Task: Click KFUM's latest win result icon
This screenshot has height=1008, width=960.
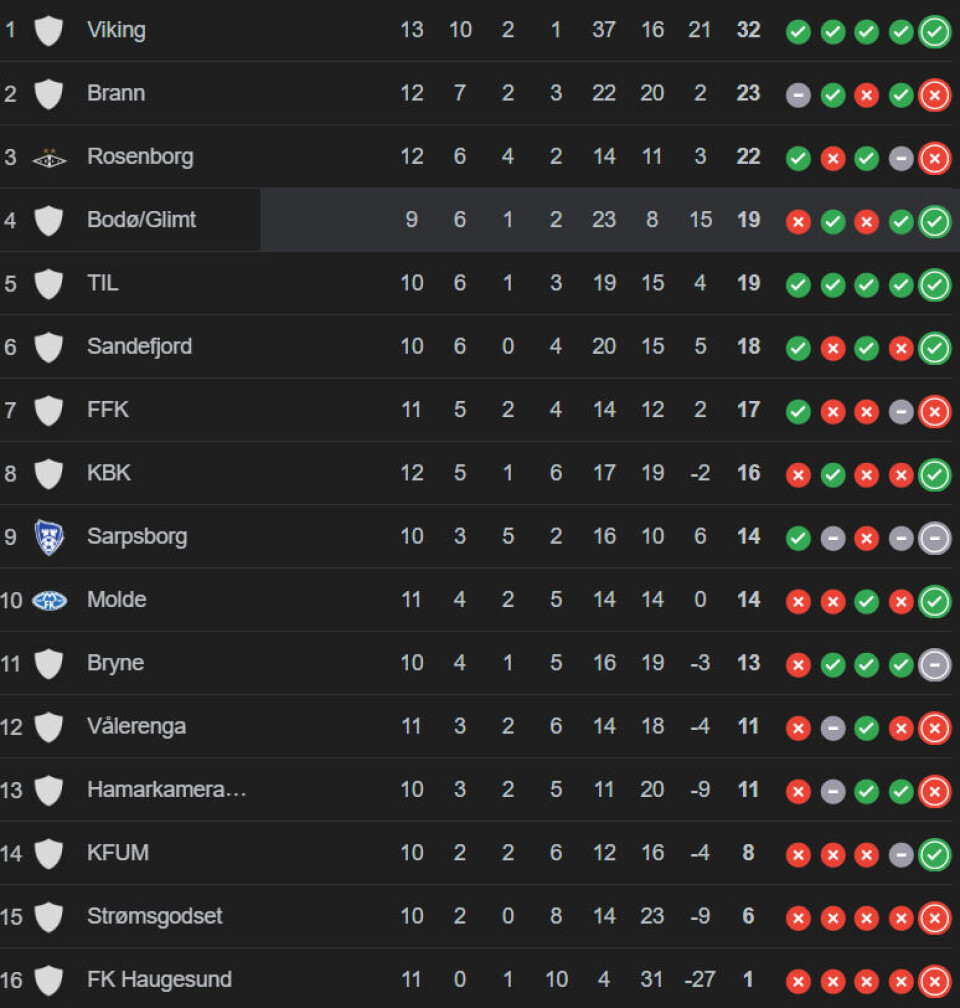Action: tap(935, 854)
